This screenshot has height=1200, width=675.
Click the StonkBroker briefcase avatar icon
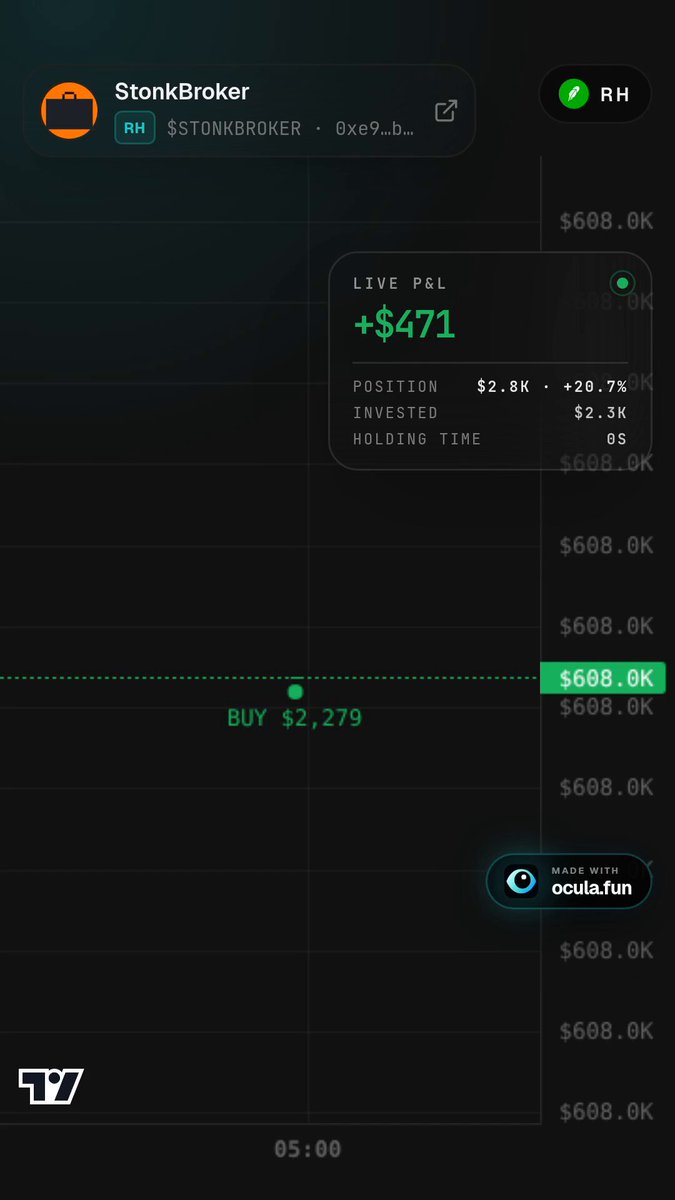(x=69, y=110)
